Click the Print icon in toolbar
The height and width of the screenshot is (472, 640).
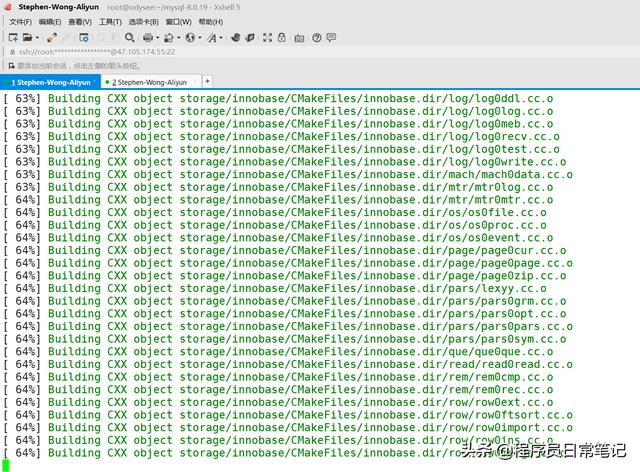(148, 38)
